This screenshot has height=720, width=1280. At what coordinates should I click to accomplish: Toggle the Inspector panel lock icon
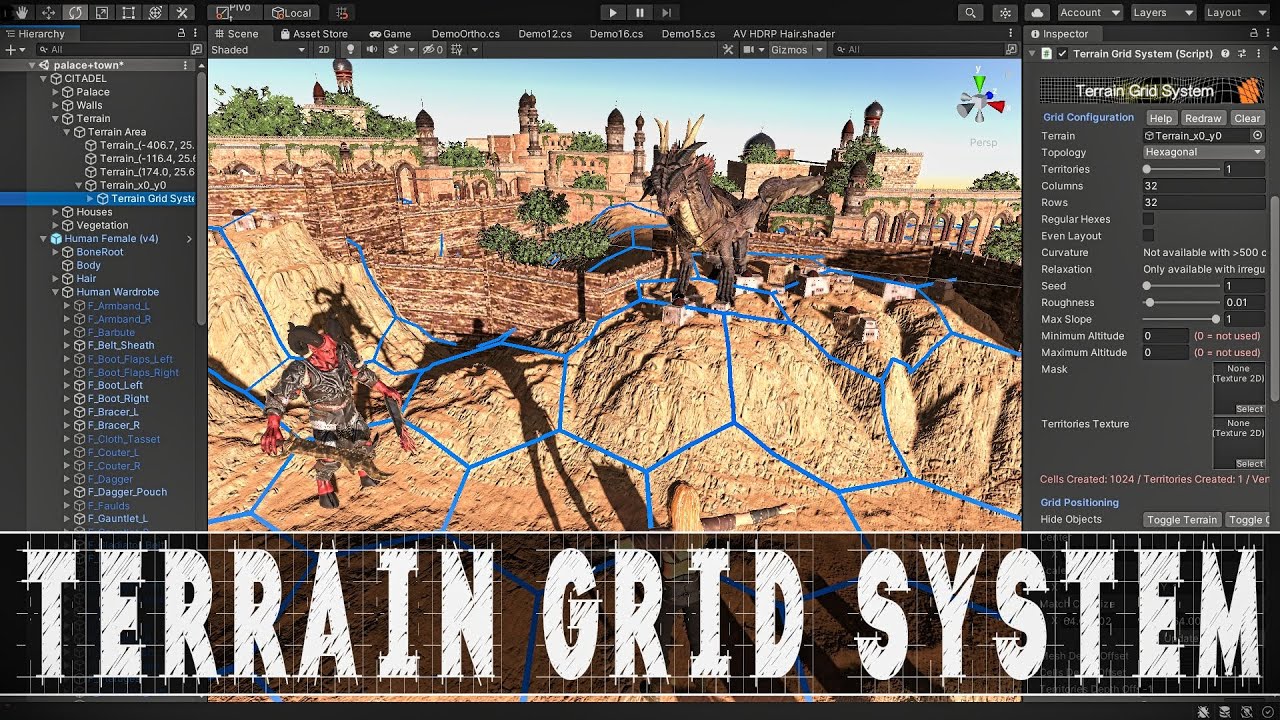pos(1254,34)
